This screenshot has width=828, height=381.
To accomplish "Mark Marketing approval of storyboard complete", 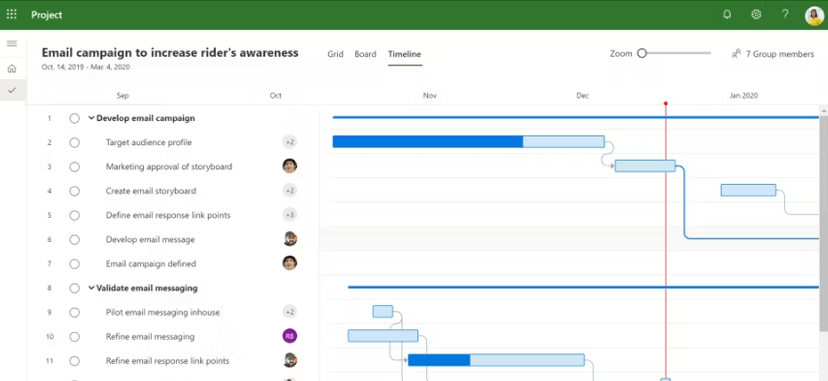I will tap(74, 167).
